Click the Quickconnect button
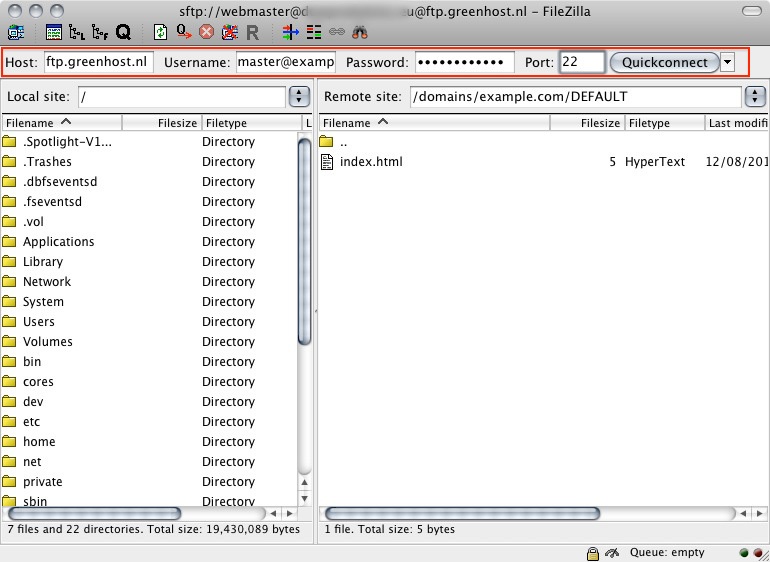770x562 pixels. click(x=664, y=62)
